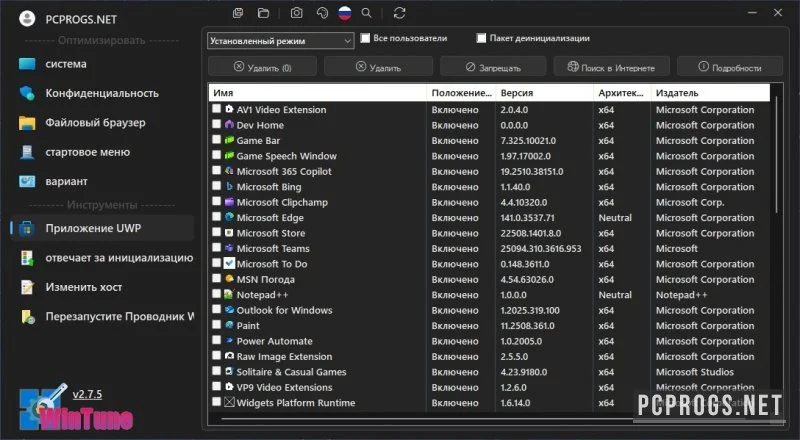Screen dimensions: 800x440
Task: Click the Удалить button without count
Action: click(x=378, y=67)
